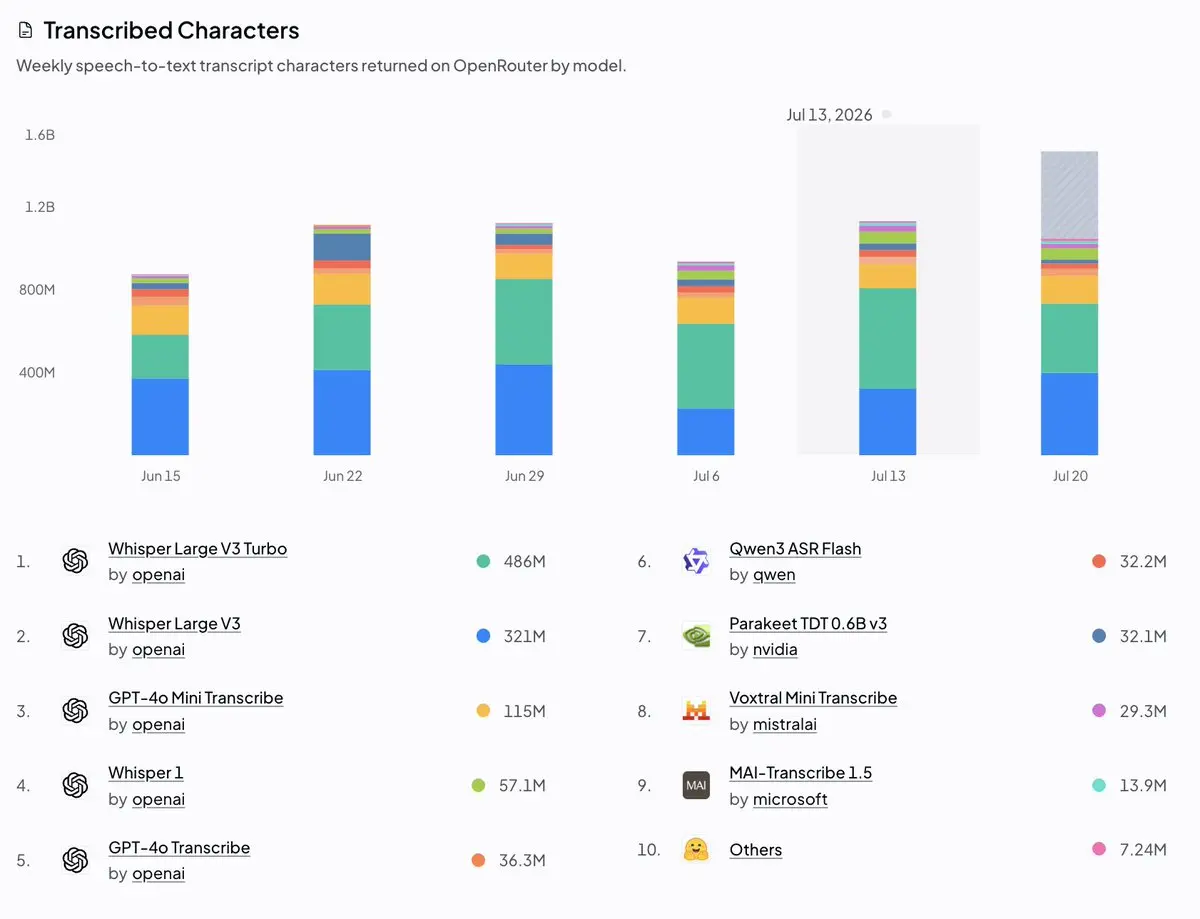Image resolution: width=1200 pixels, height=919 pixels.
Task: Visit the qwen author link
Action: tap(774, 575)
